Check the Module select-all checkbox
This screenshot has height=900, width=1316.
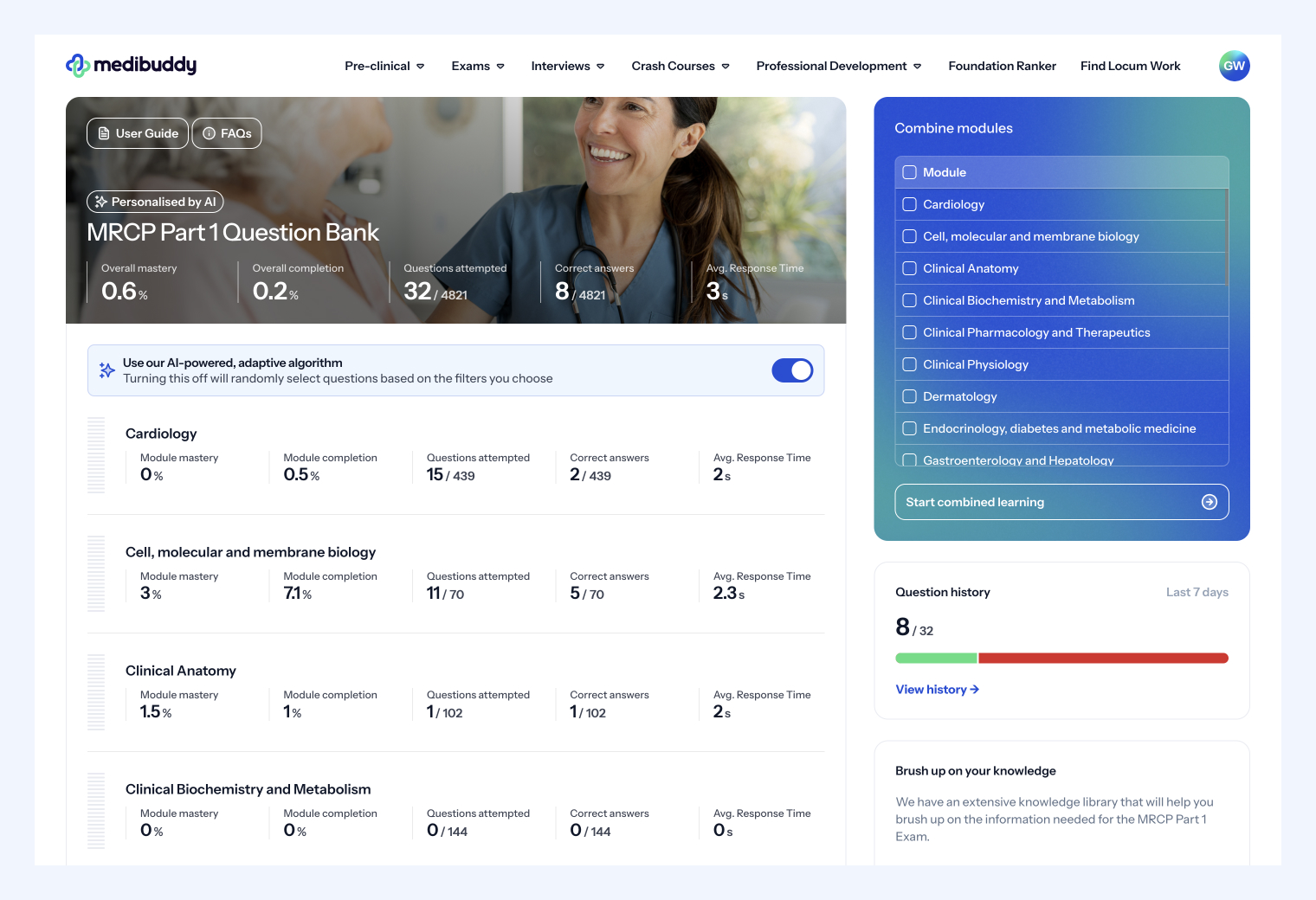click(x=910, y=172)
